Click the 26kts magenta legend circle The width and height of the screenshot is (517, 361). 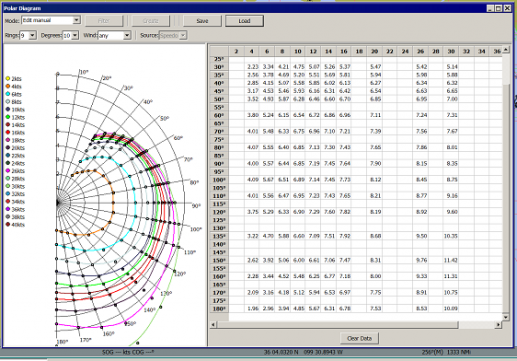(x=7, y=171)
